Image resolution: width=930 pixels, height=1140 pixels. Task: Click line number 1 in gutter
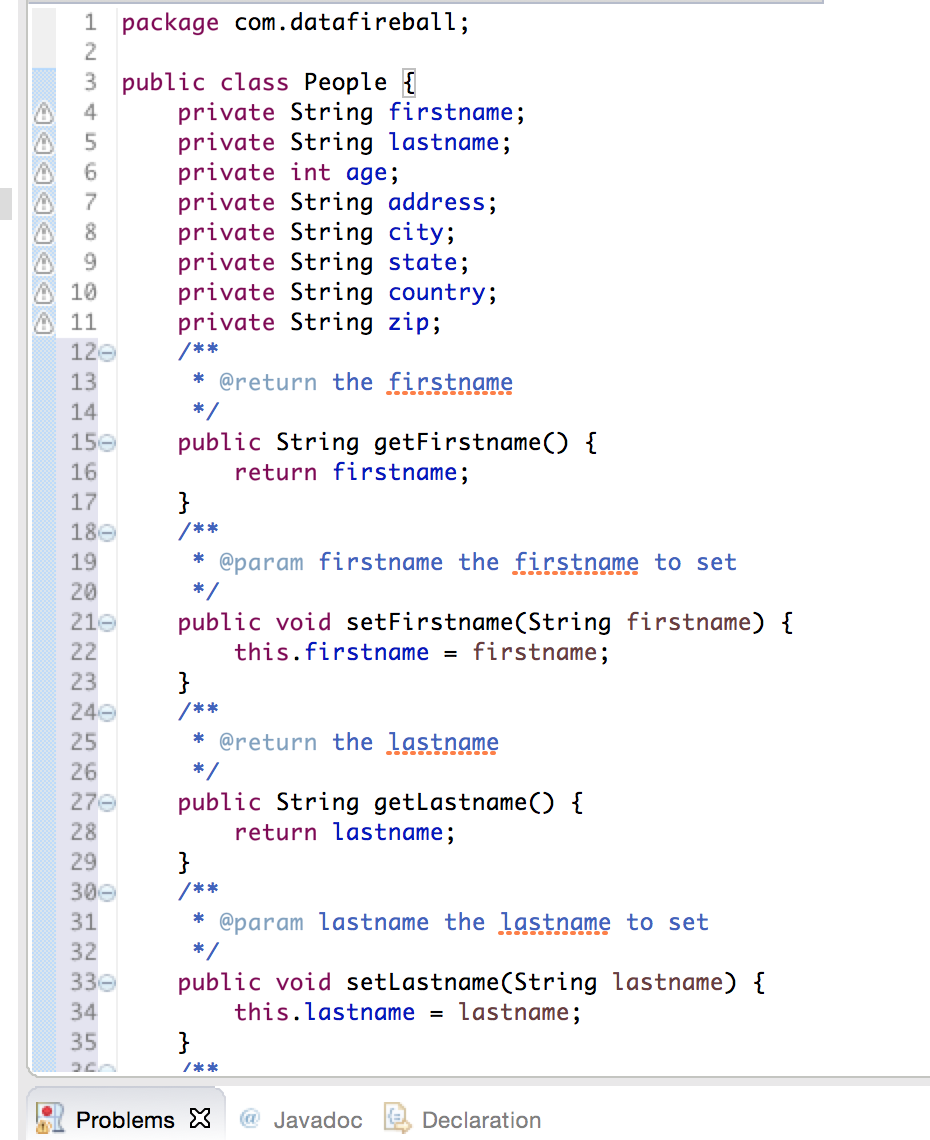click(x=90, y=23)
